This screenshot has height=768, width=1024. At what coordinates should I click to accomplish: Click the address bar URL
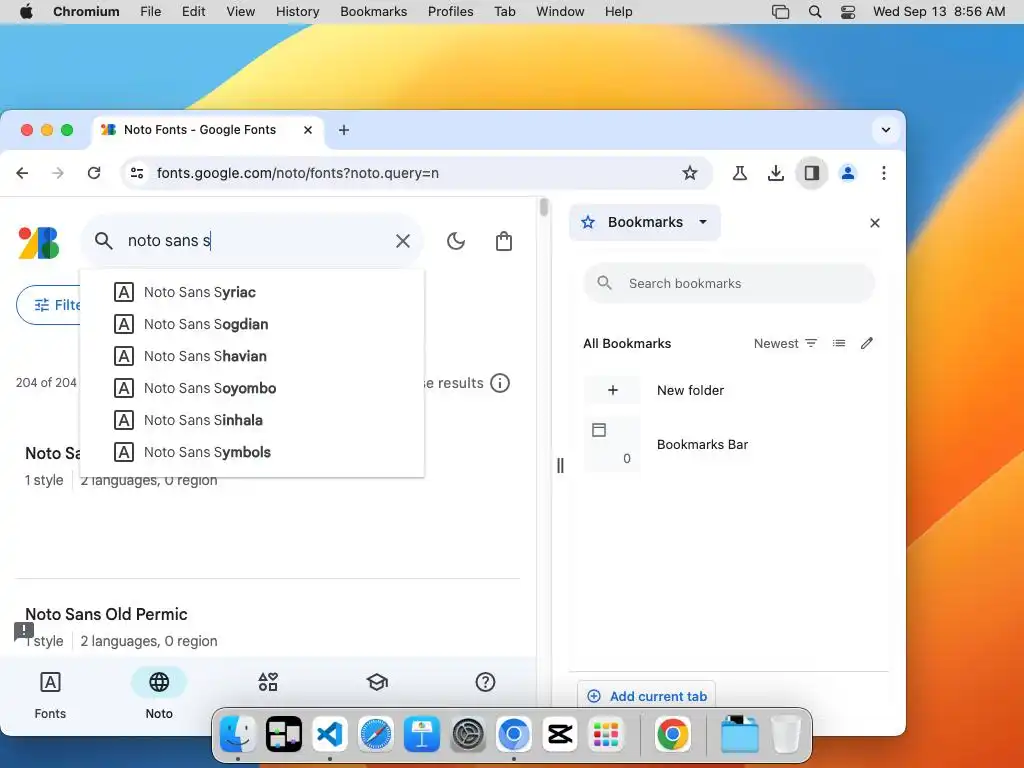pos(298,173)
